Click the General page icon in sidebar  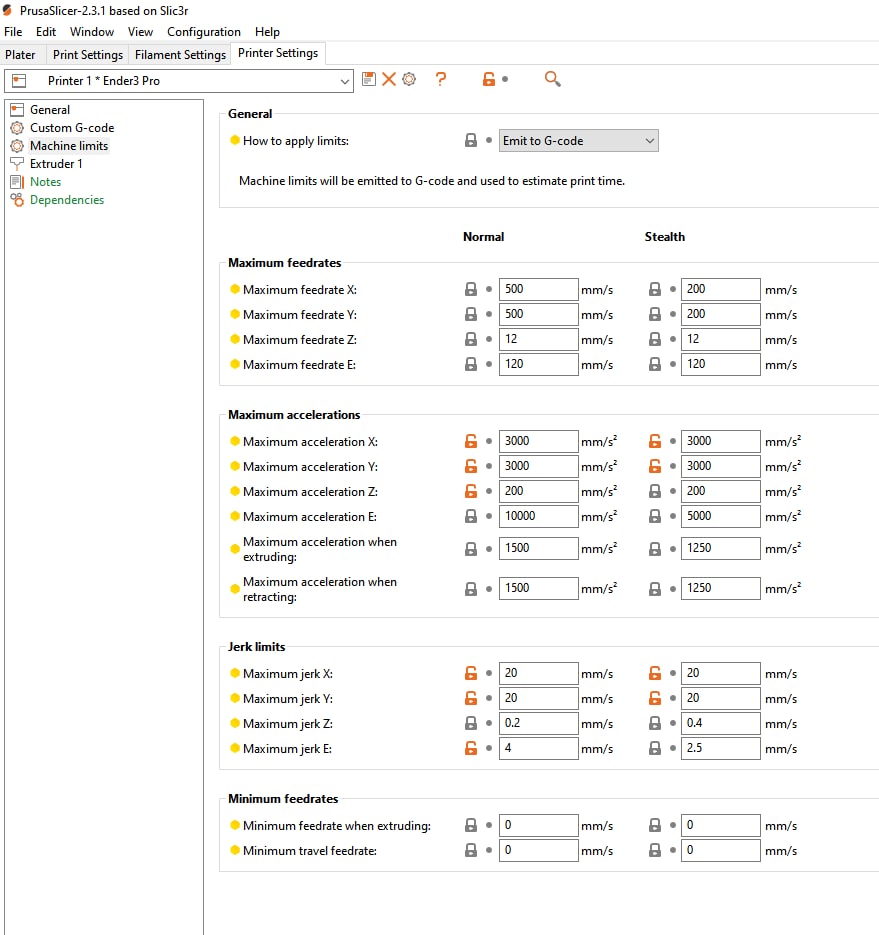tap(17, 110)
